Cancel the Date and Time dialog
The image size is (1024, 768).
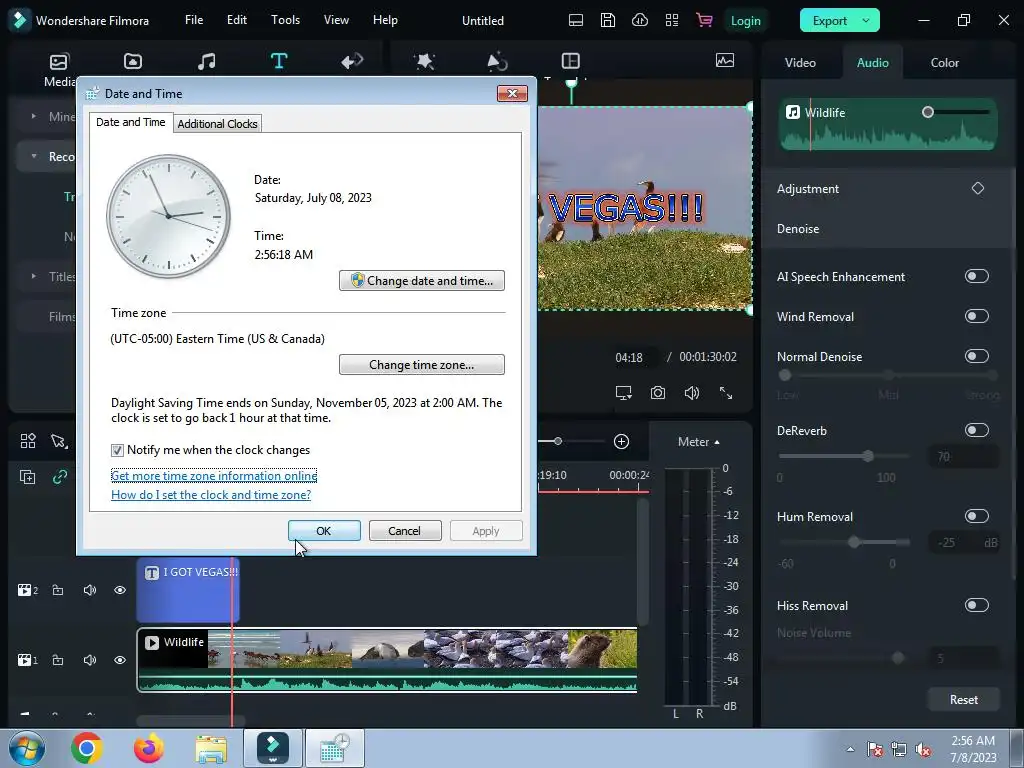tap(405, 531)
